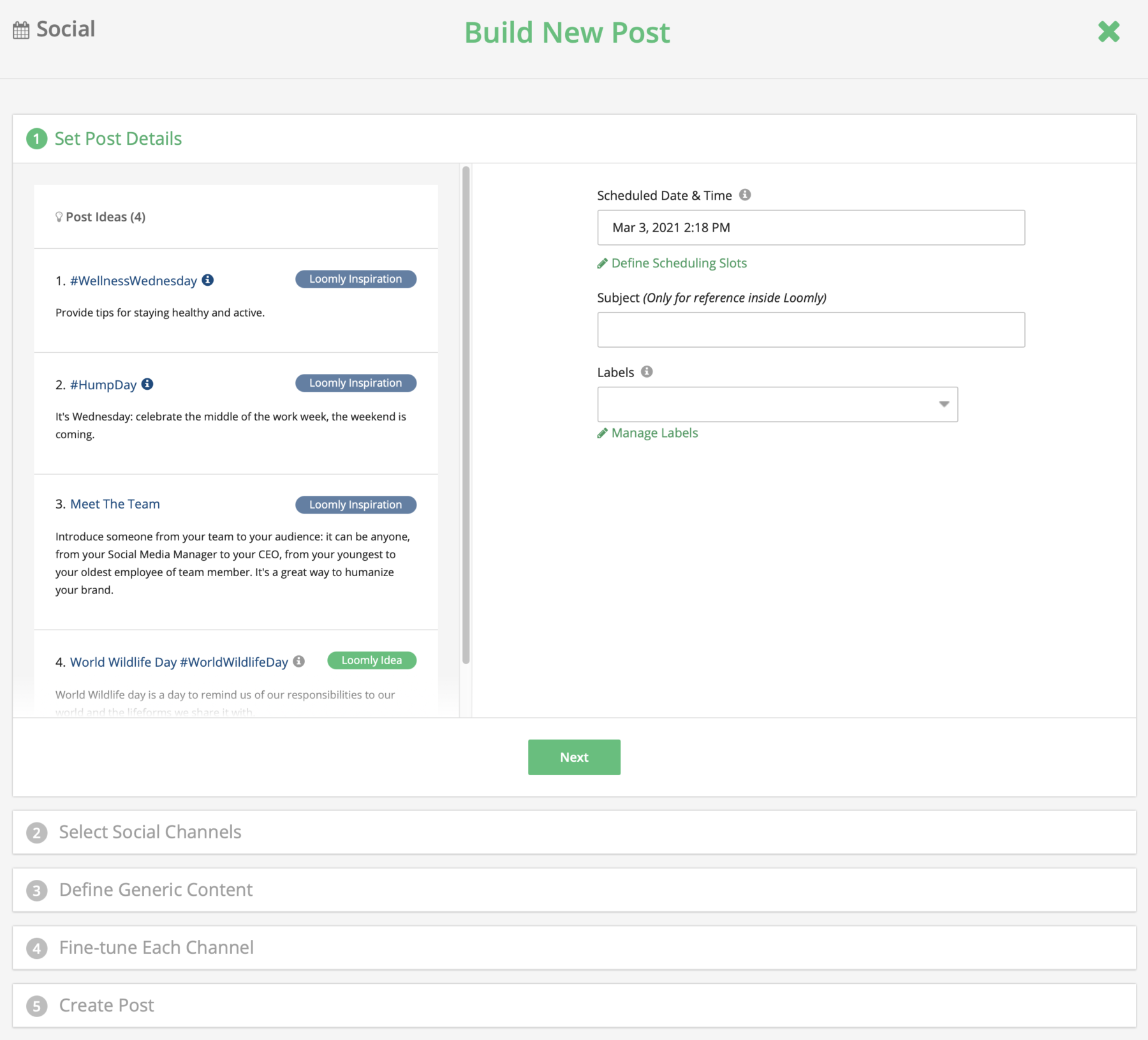Click the calendar icon beside Social
1148x1040 pixels.
(20, 29)
